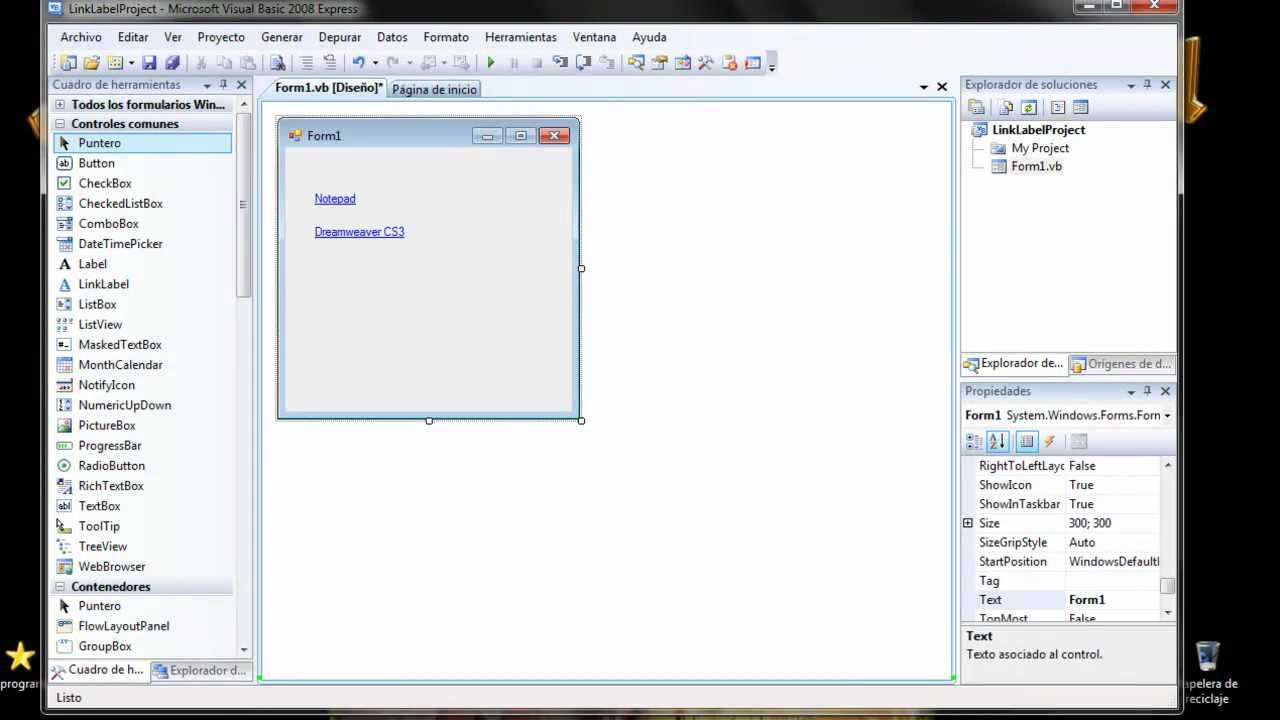This screenshot has width=1280, height=720.
Task: Click View Designer icon in Solution Explorer
Action: click(1080, 107)
